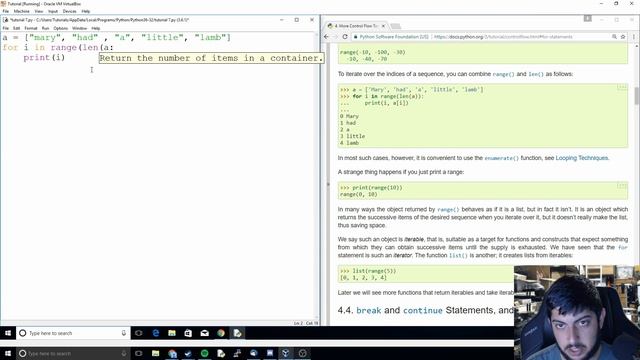Click the secure padlock icon in address bar
The height and width of the screenshot is (360, 640).
pyautogui.click(x=356, y=37)
